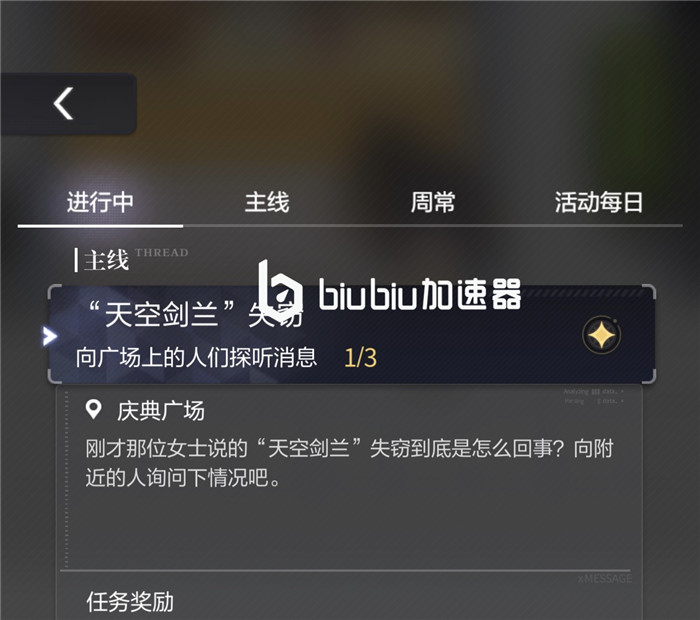Switch to the 进行中 tab
This screenshot has width=700, height=620.
coord(100,202)
